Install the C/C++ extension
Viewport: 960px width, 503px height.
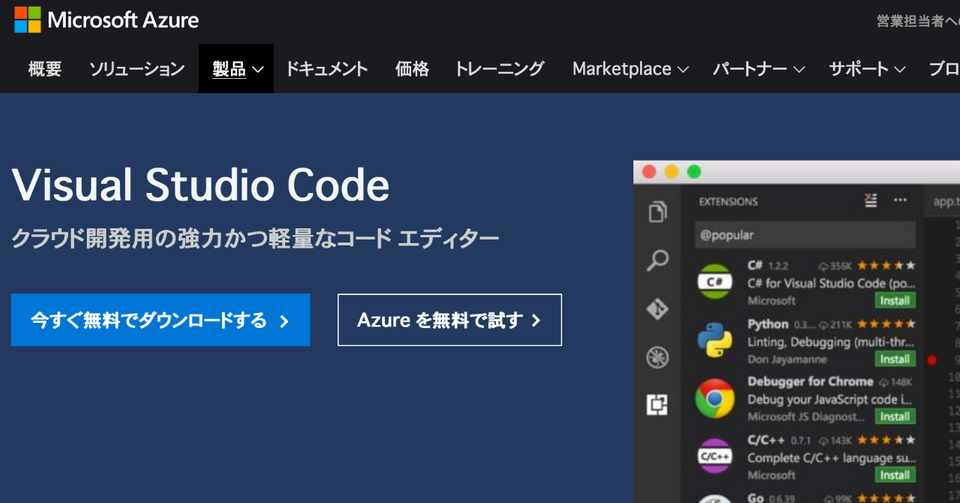(894, 475)
